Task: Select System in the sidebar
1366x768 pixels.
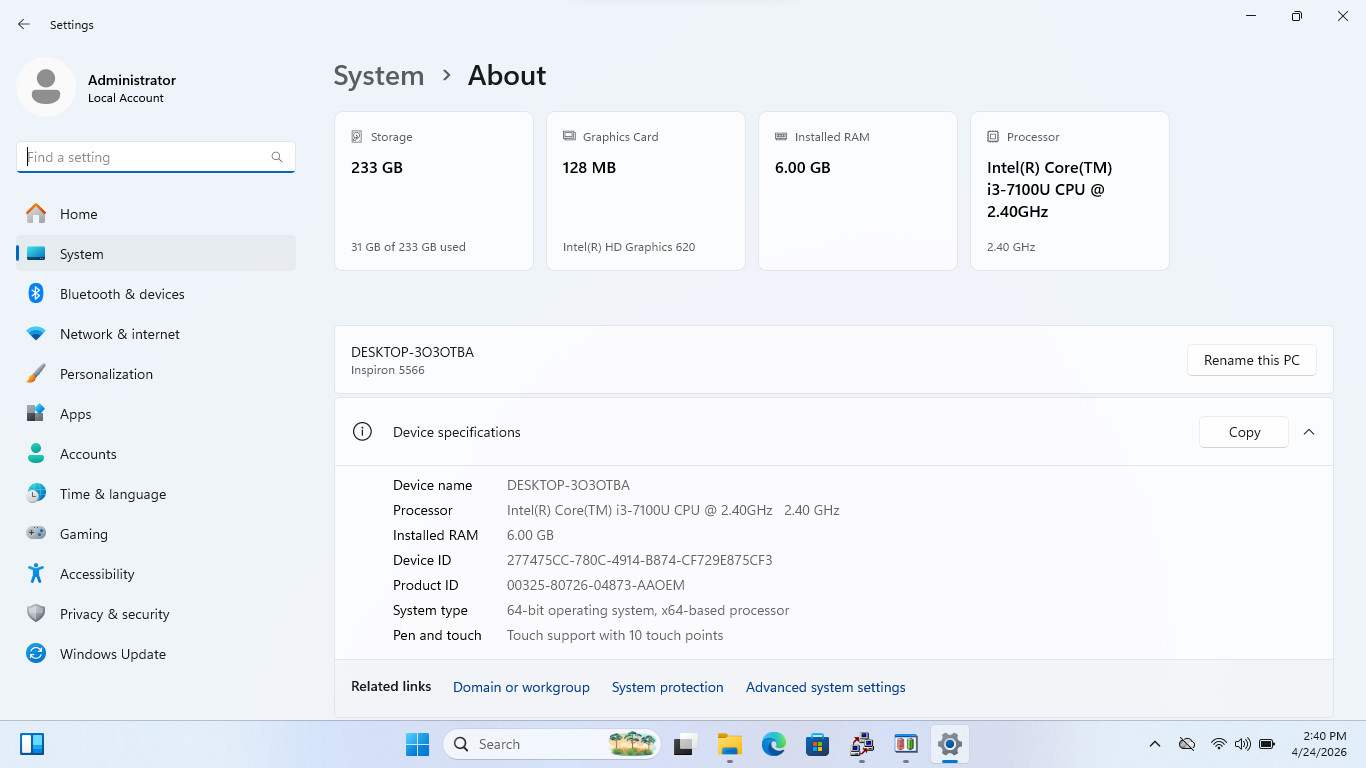Action: (x=156, y=254)
